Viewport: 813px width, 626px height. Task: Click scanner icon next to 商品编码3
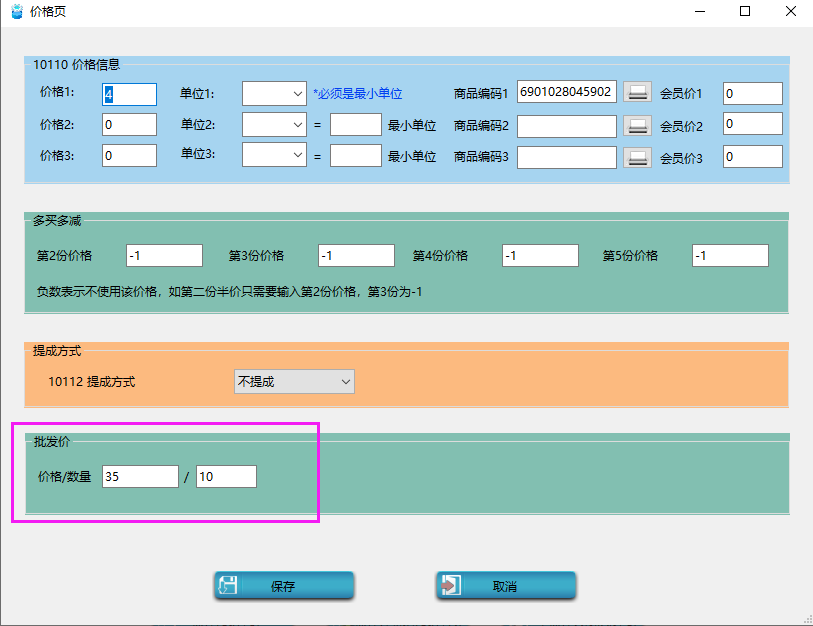click(637, 157)
